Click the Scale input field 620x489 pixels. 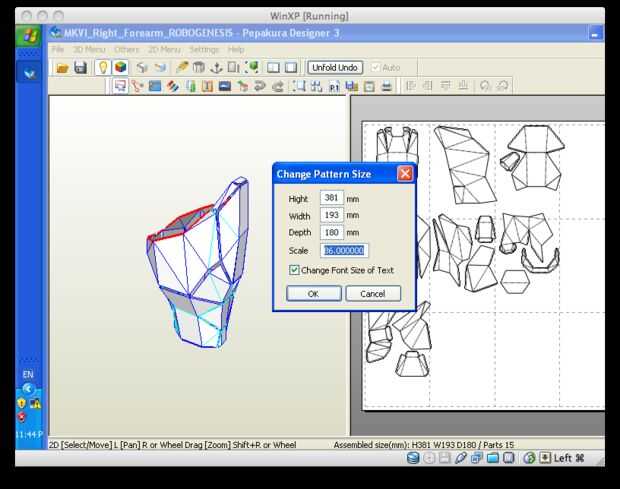coord(344,250)
